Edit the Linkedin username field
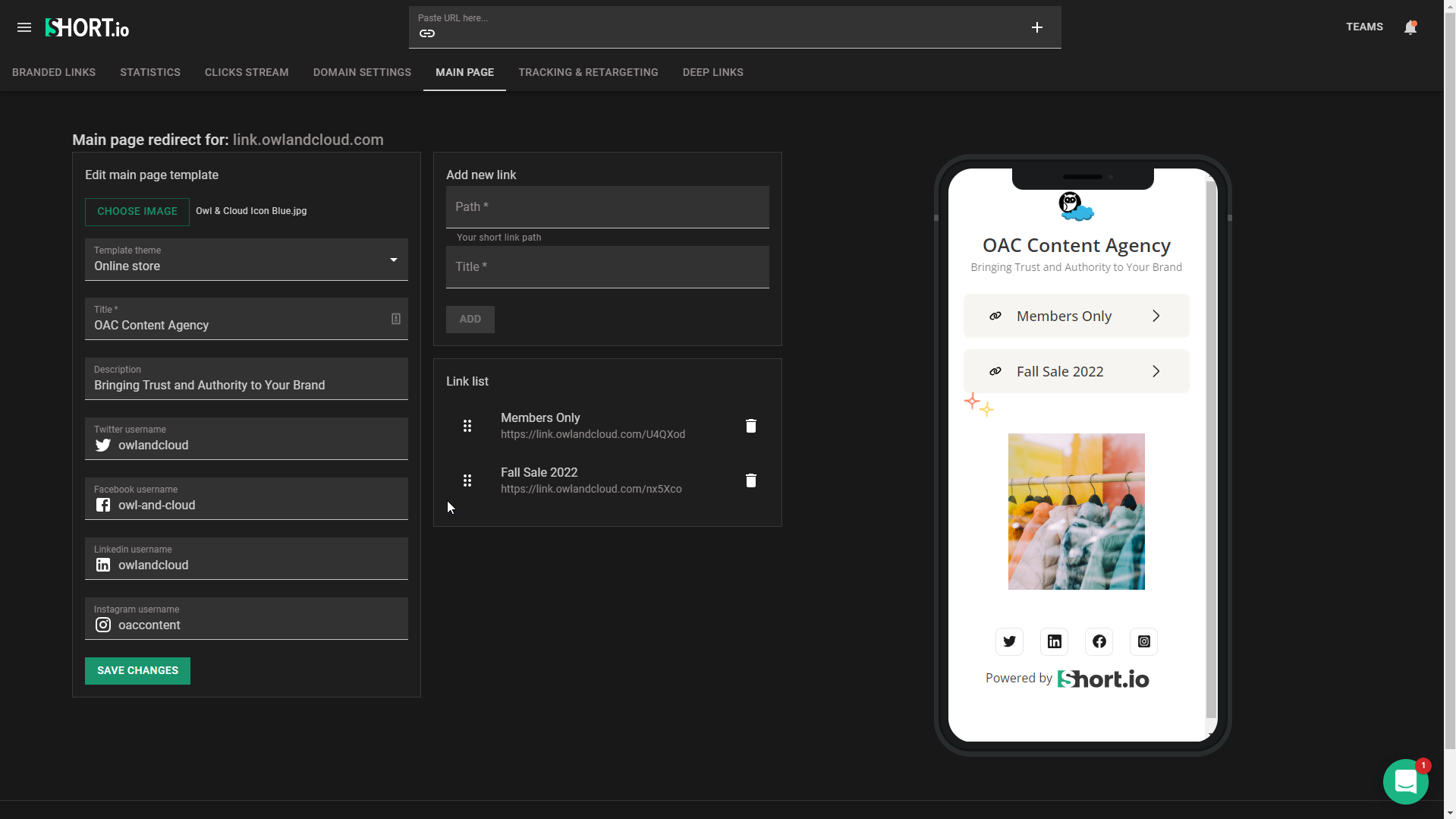 click(x=247, y=559)
